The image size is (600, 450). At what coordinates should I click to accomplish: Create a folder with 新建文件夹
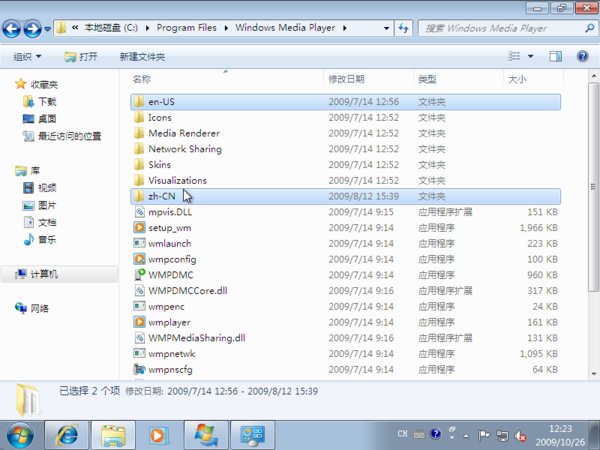[142, 57]
